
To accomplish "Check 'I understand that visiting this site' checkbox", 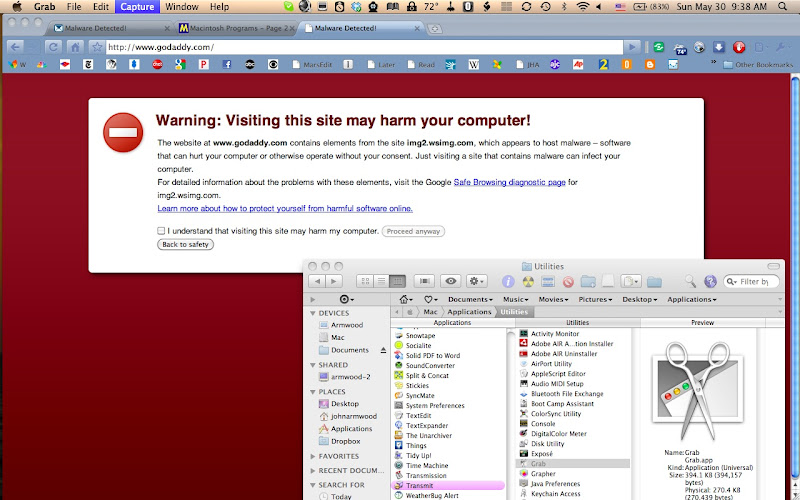I will pyautogui.click(x=161, y=231).
